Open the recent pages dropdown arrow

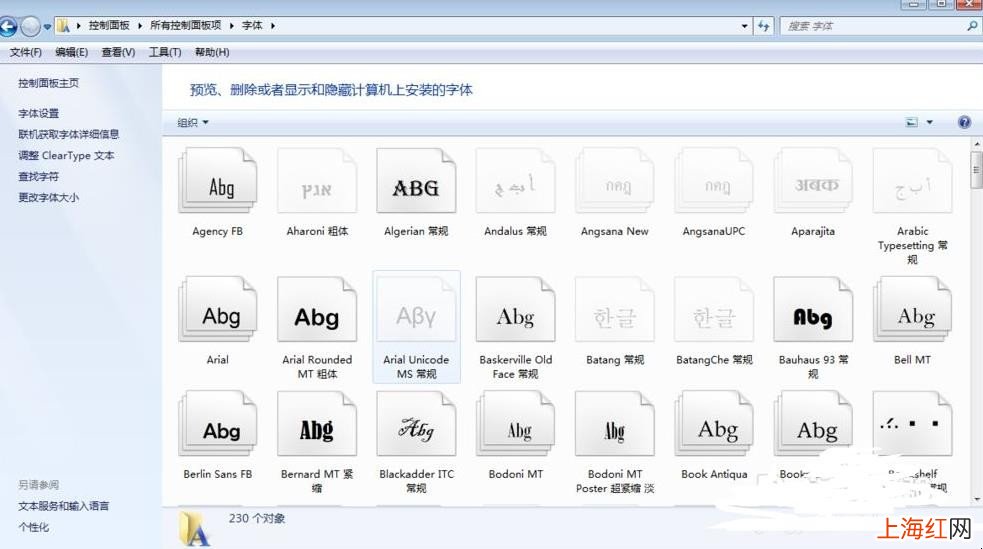tap(47, 26)
